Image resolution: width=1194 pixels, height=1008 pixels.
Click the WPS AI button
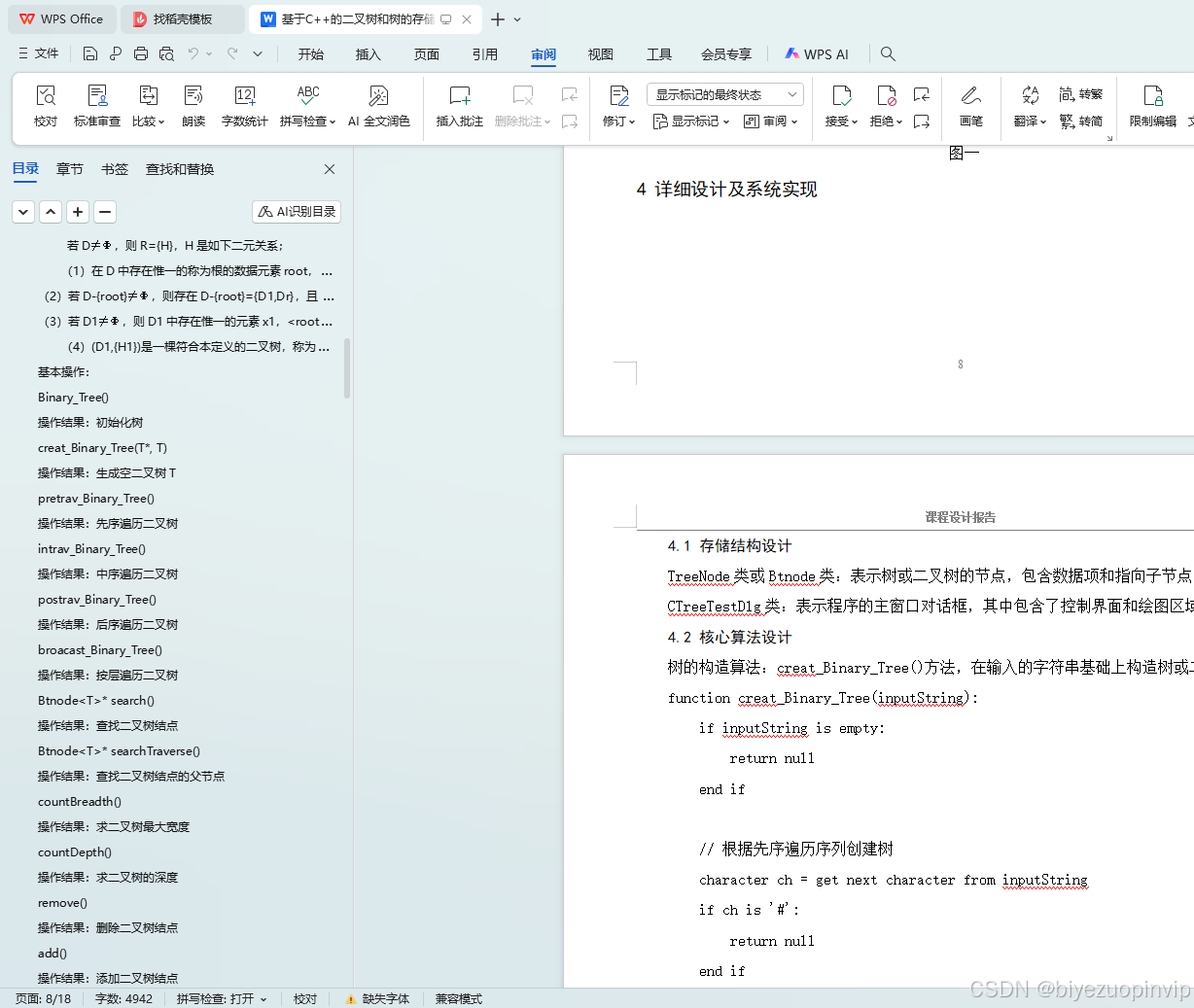coord(817,54)
